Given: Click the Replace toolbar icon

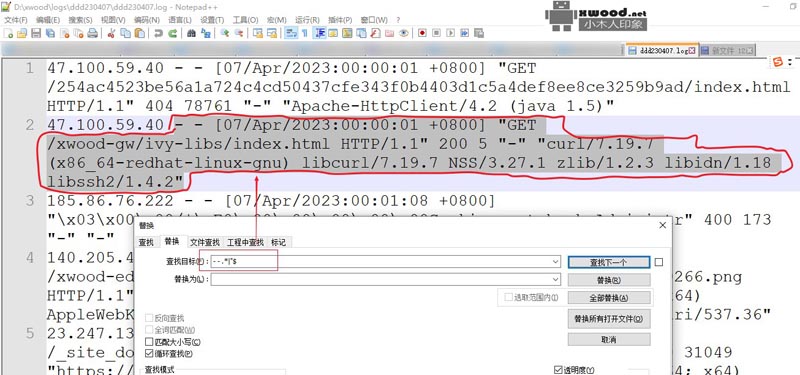Looking at the screenshot, I should click(x=206, y=33).
